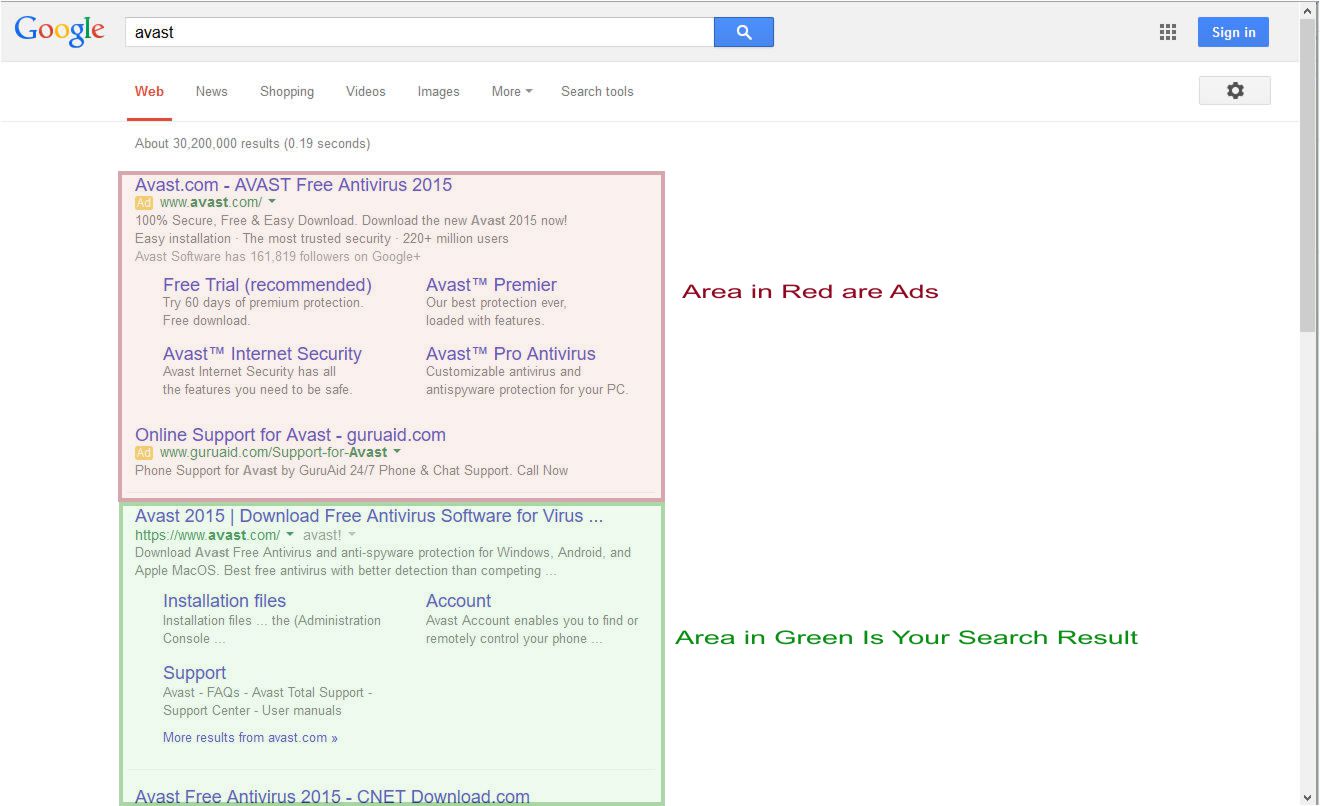Click the Sign in button
This screenshot has width=1320, height=806.
[1233, 32]
